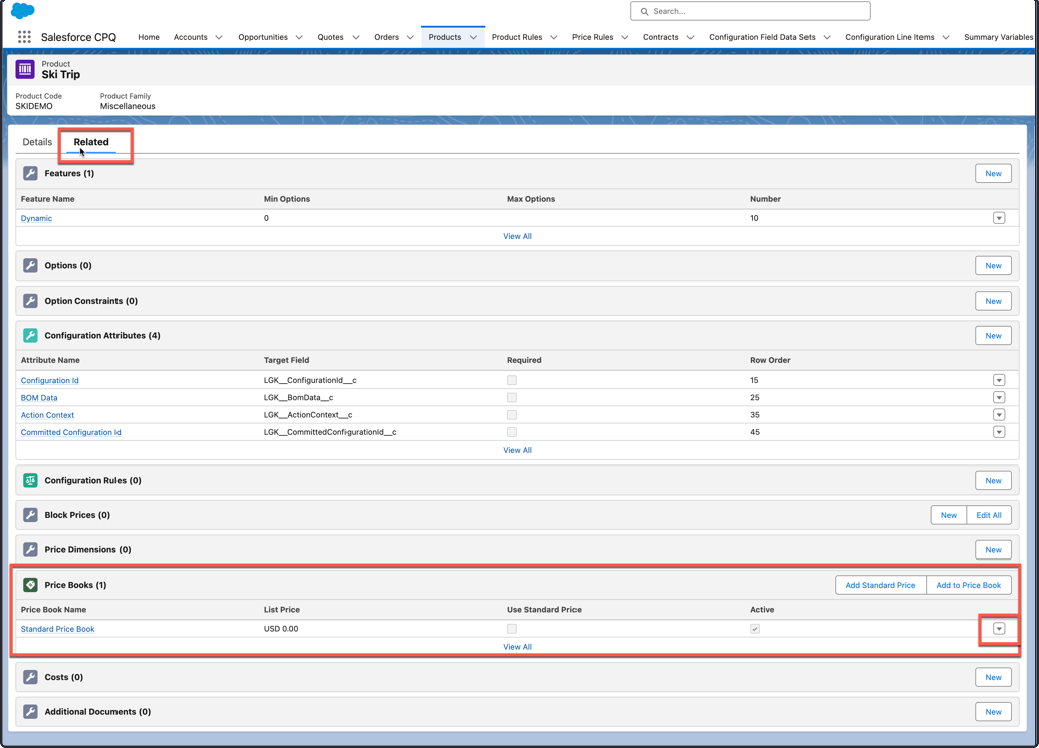Viewport: 1039px width, 748px height.
Task: Select the Related tab
Action: [91, 142]
